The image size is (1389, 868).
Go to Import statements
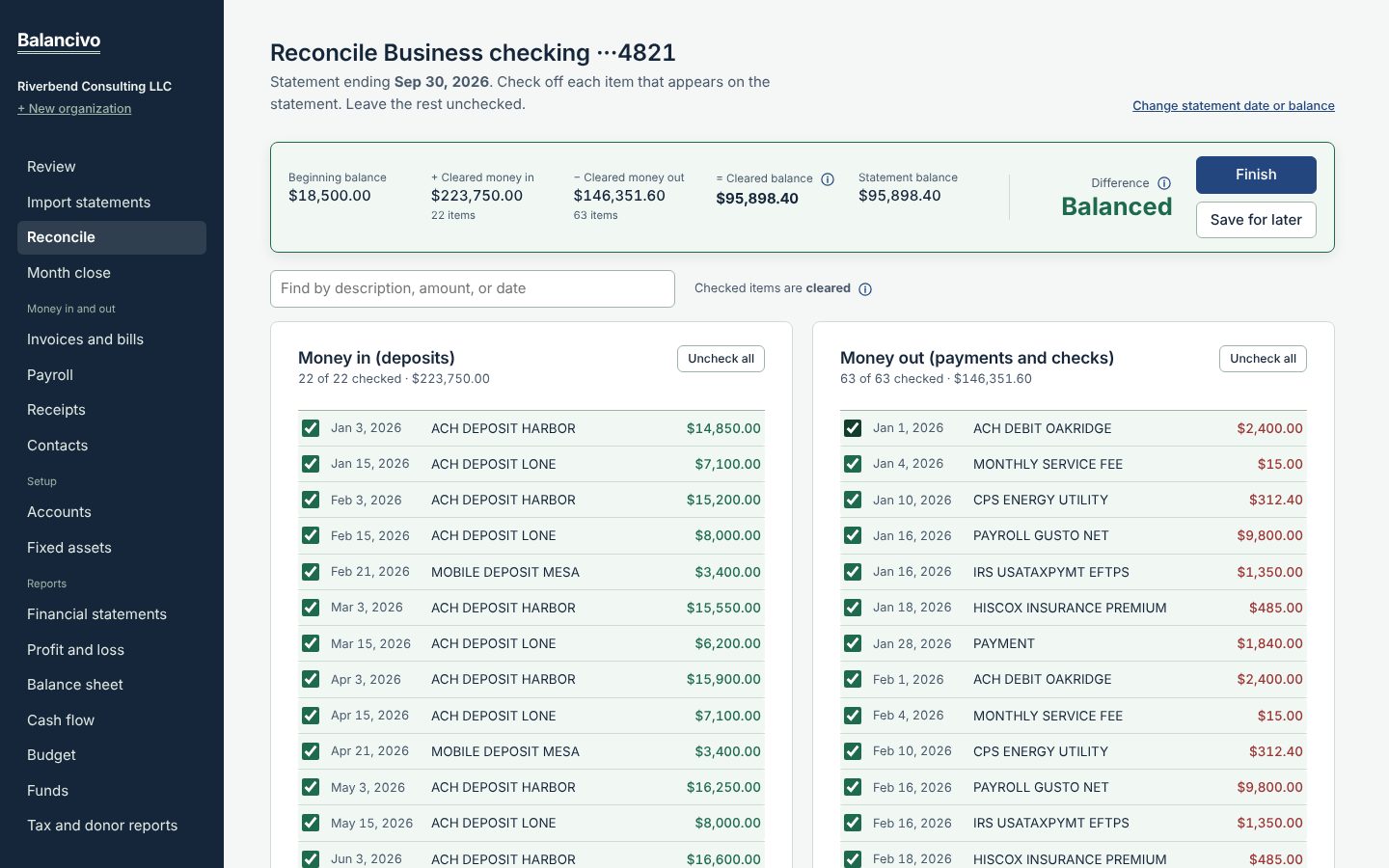point(112,203)
